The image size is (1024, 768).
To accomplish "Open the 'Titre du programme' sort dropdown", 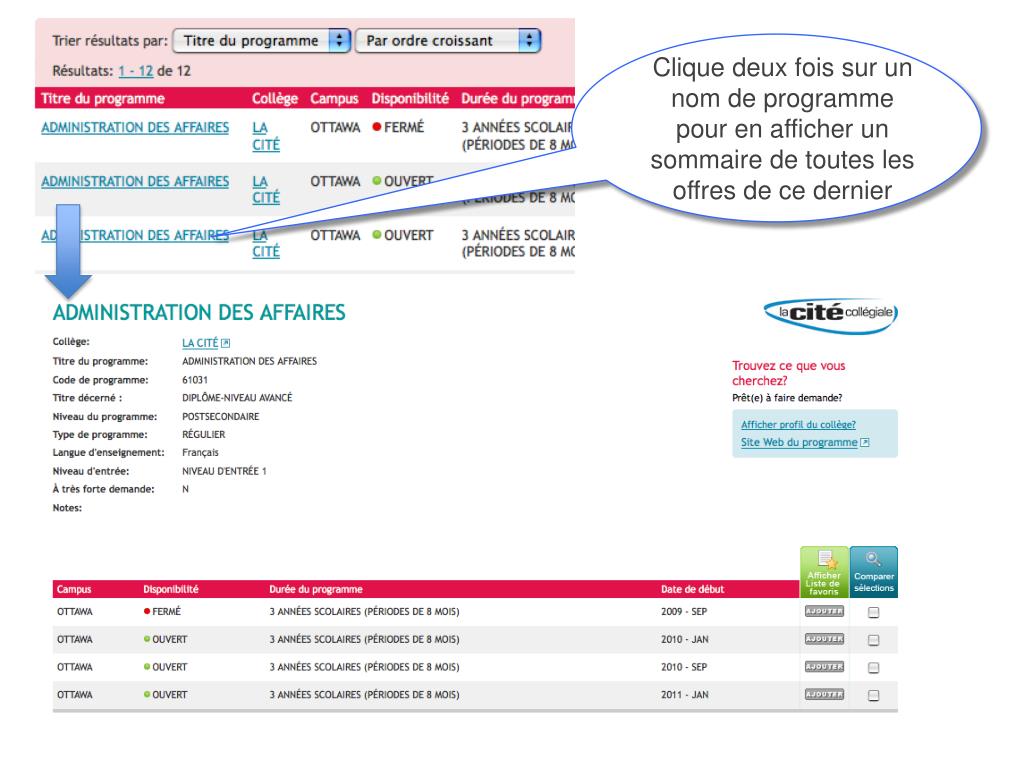I will pos(261,40).
